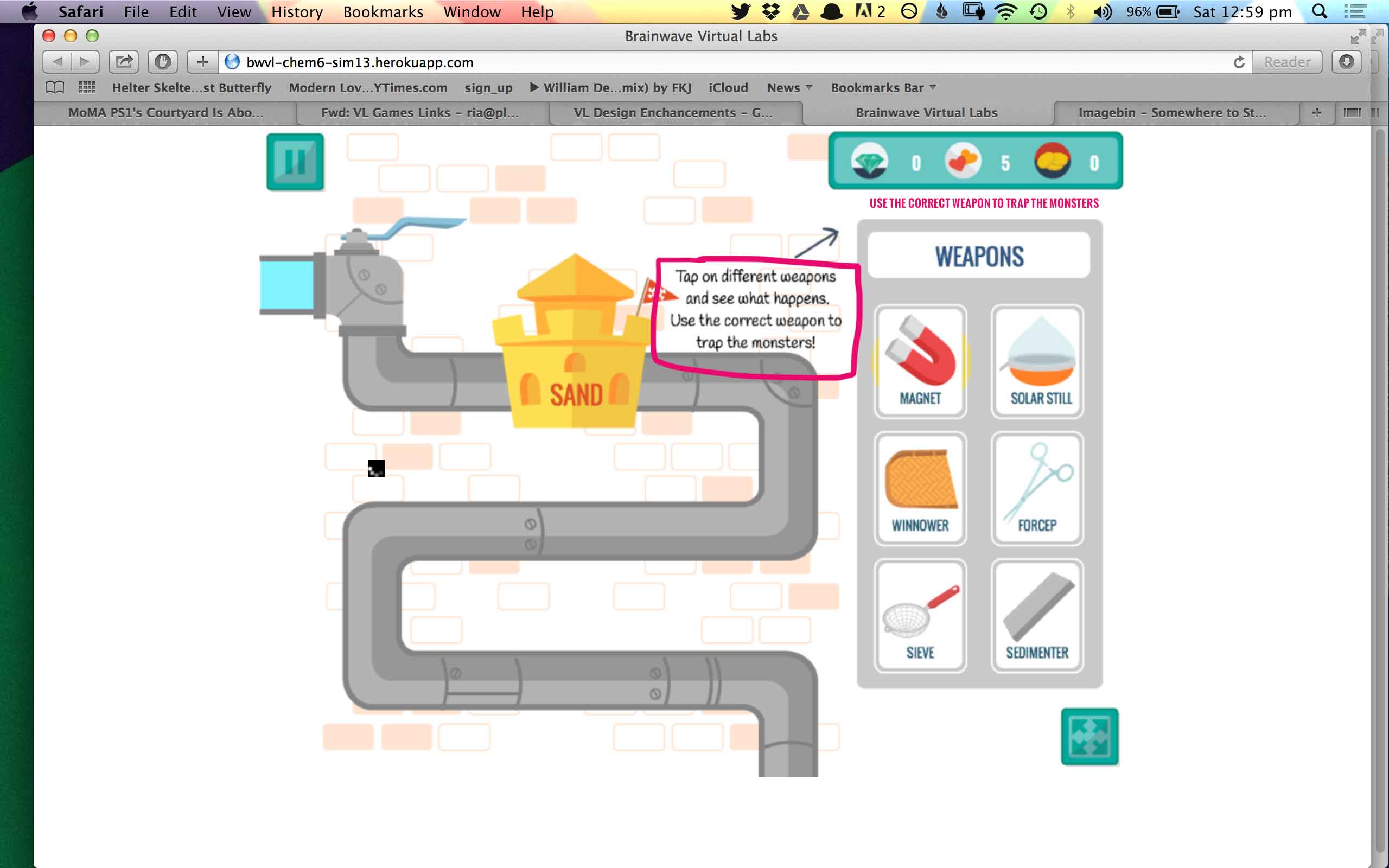Open the Help menu
1389x868 pixels.
tap(537, 11)
